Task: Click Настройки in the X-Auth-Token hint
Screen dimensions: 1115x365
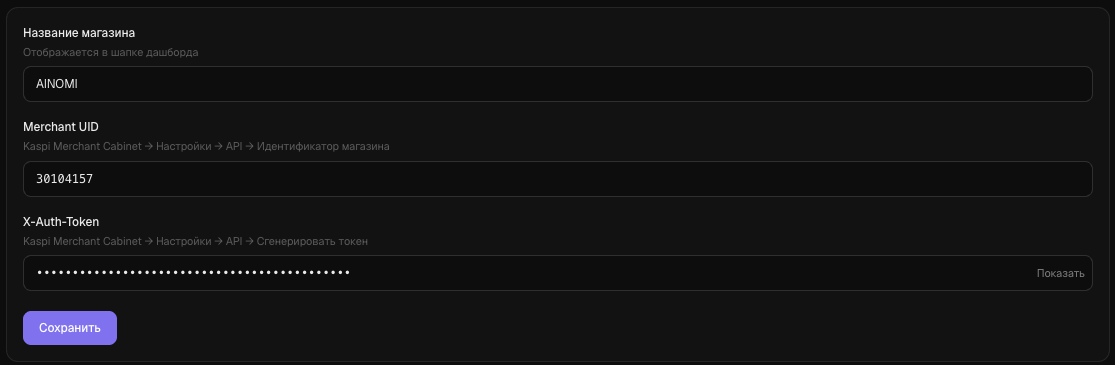Action: [x=183, y=241]
